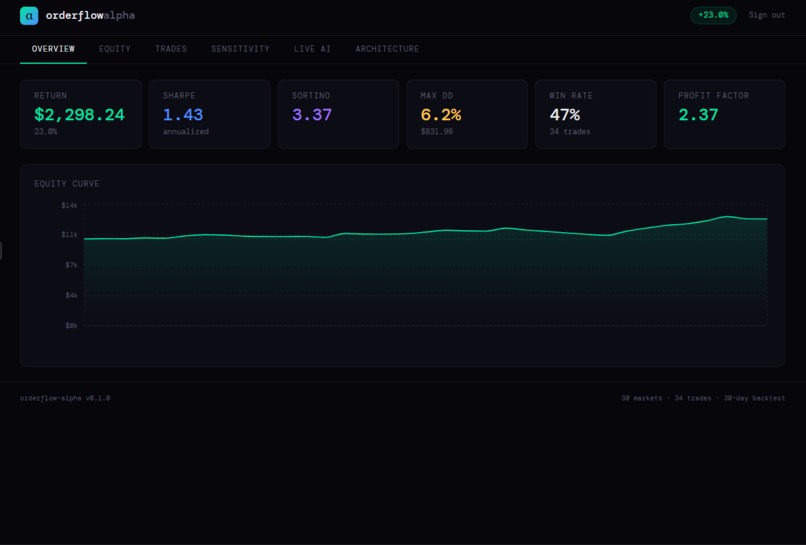This screenshot has width=806, height=545.
Task: Click the orderflowalpha alpha logo icon
Action: [x=29, y=15]
